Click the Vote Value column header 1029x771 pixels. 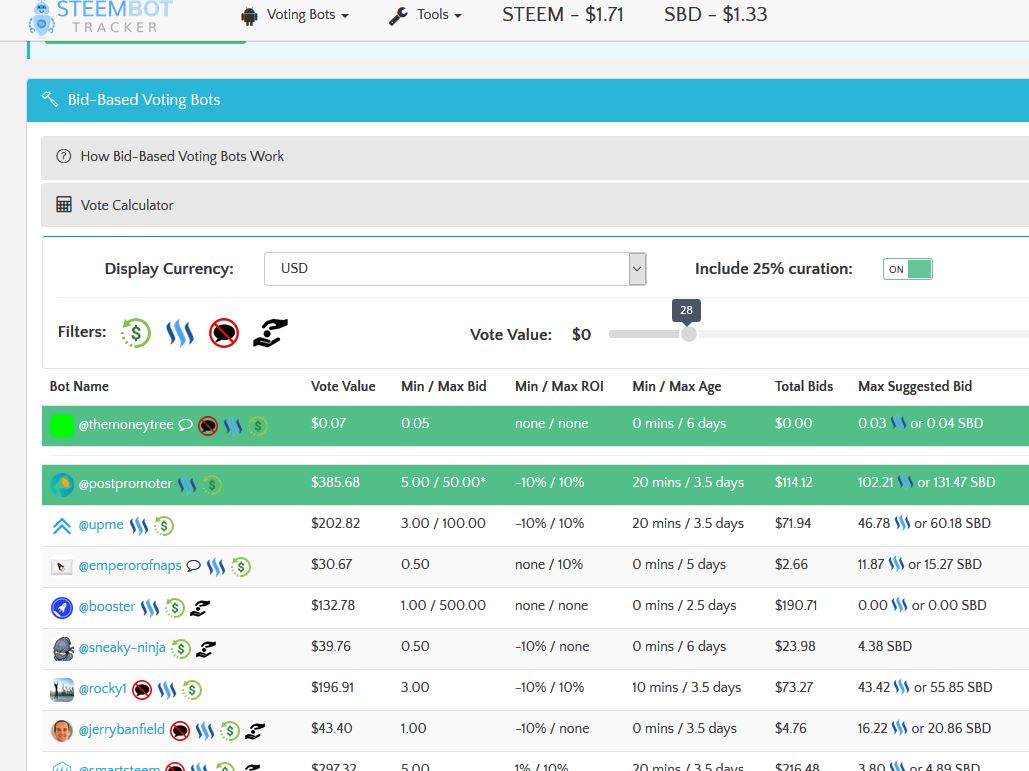coord(343,386)
